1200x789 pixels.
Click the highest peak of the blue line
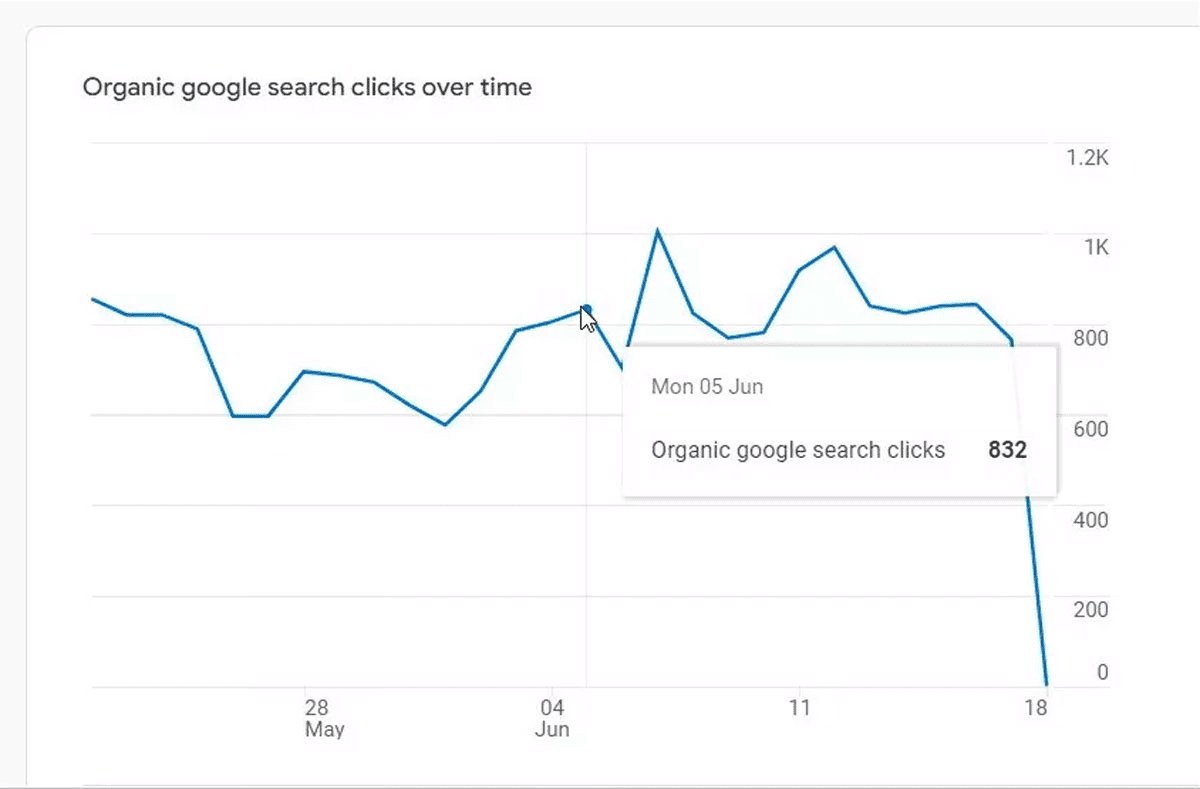[657, 230]
